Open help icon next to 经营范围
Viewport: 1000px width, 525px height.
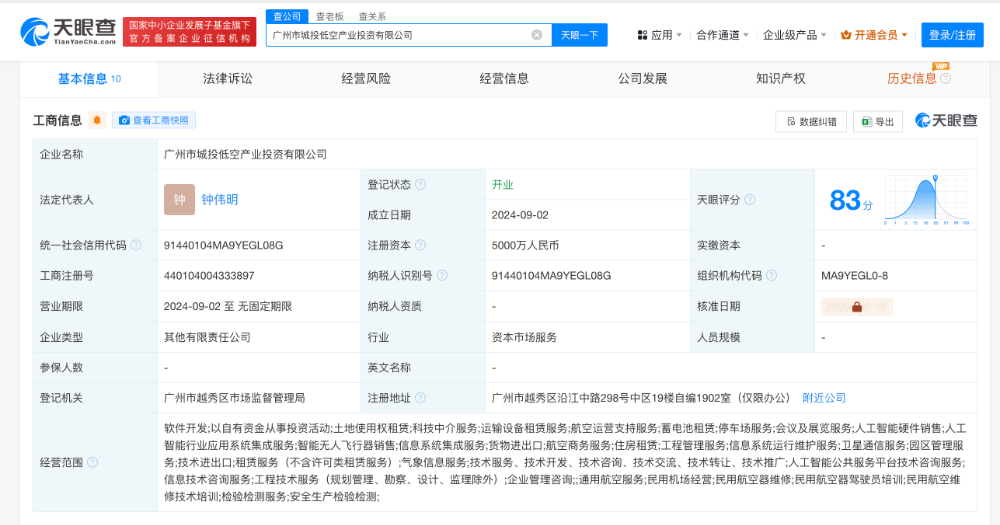(92, 462)
